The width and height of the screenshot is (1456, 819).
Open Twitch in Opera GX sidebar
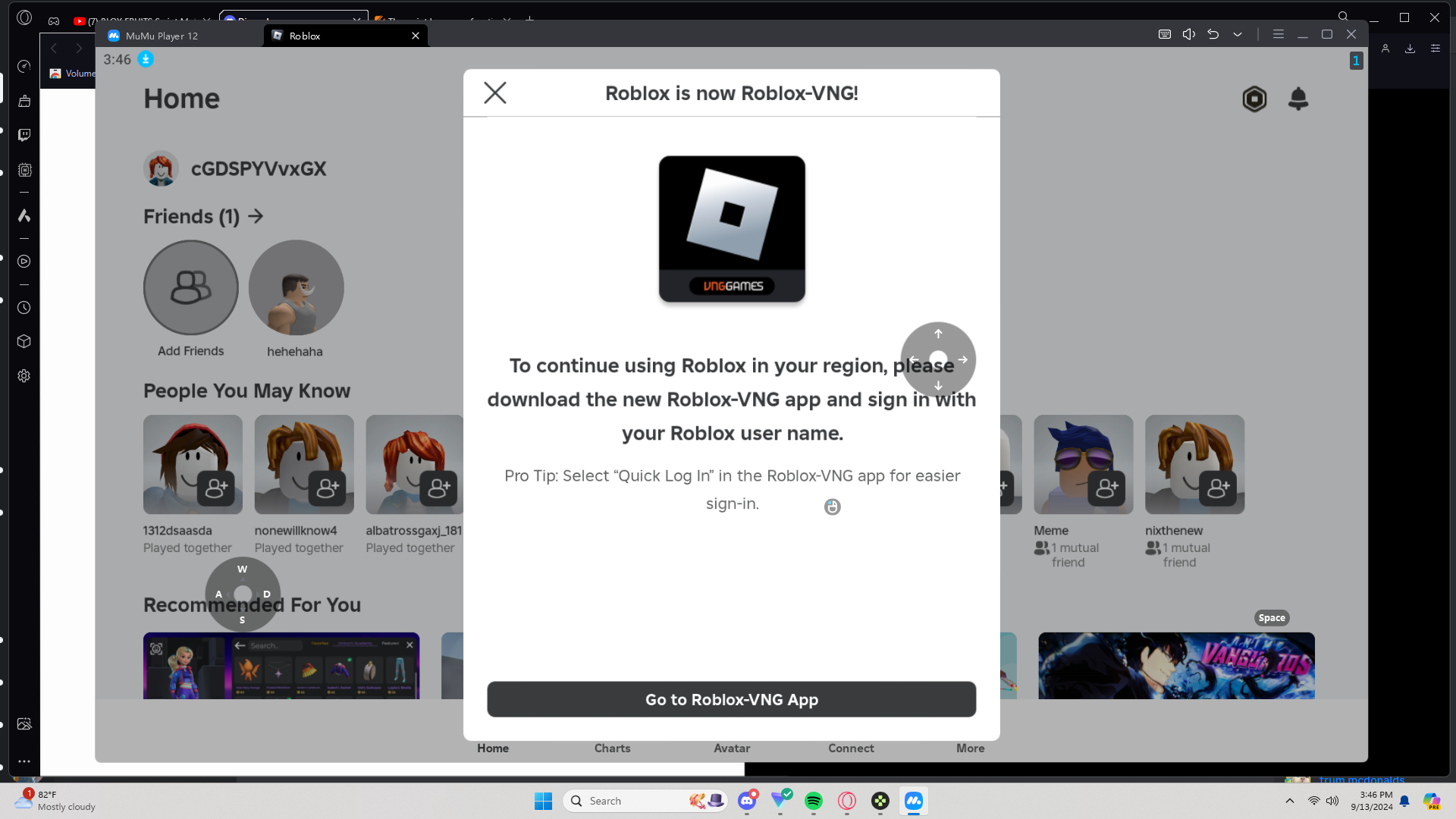(24, 135)
